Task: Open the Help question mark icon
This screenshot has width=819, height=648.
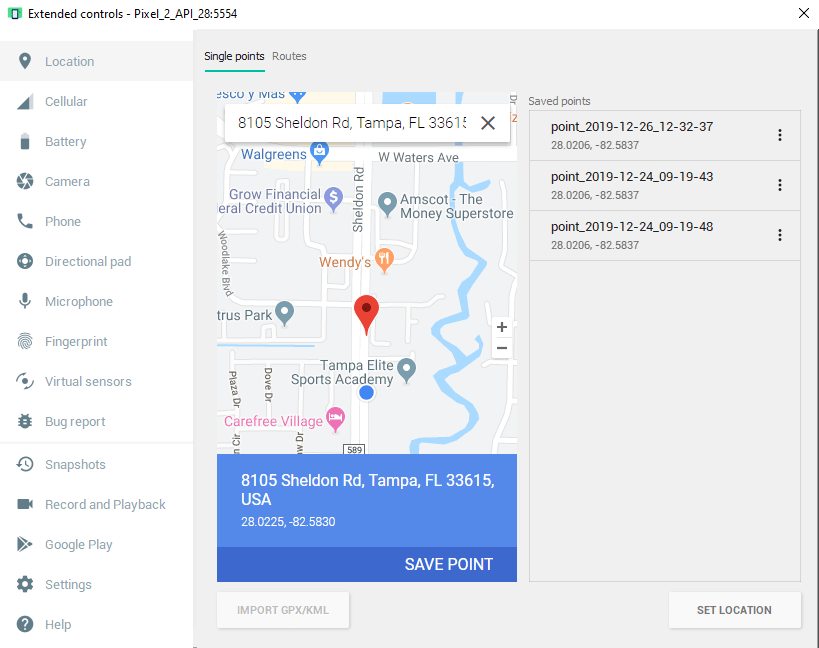Action: pos(25,624)
